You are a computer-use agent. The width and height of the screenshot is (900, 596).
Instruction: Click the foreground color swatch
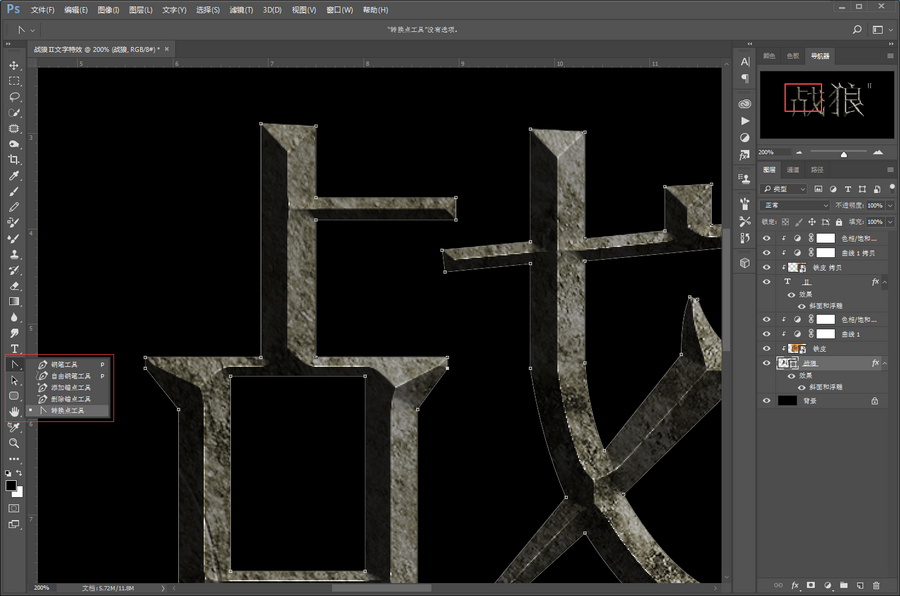11,485
